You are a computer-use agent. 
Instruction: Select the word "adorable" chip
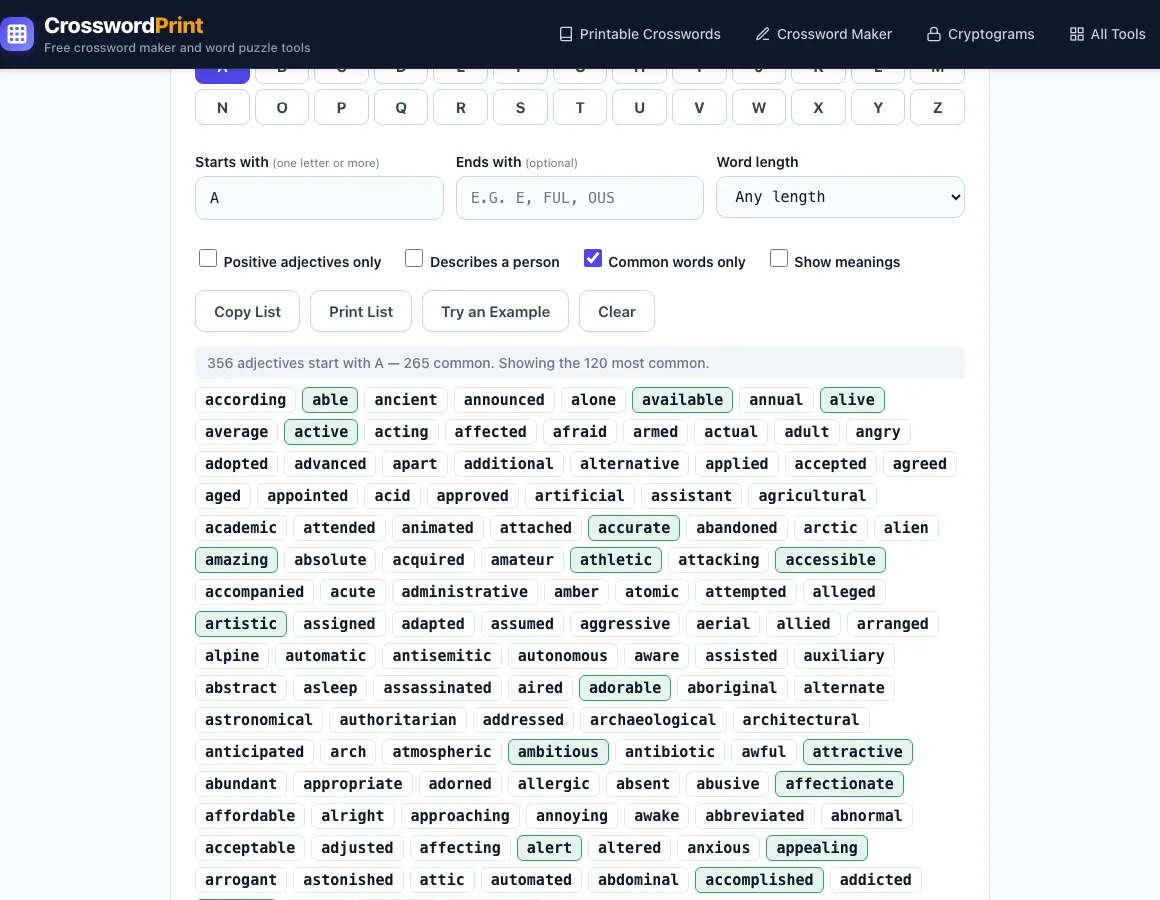pos(625,688)
